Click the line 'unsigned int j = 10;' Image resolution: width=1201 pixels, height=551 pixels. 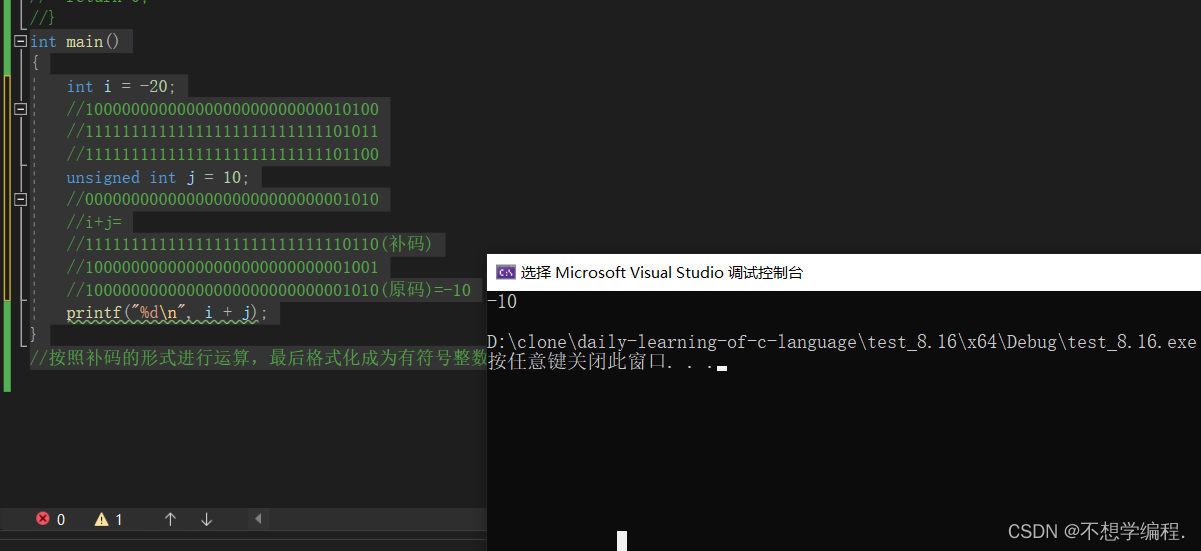point(157,178)
